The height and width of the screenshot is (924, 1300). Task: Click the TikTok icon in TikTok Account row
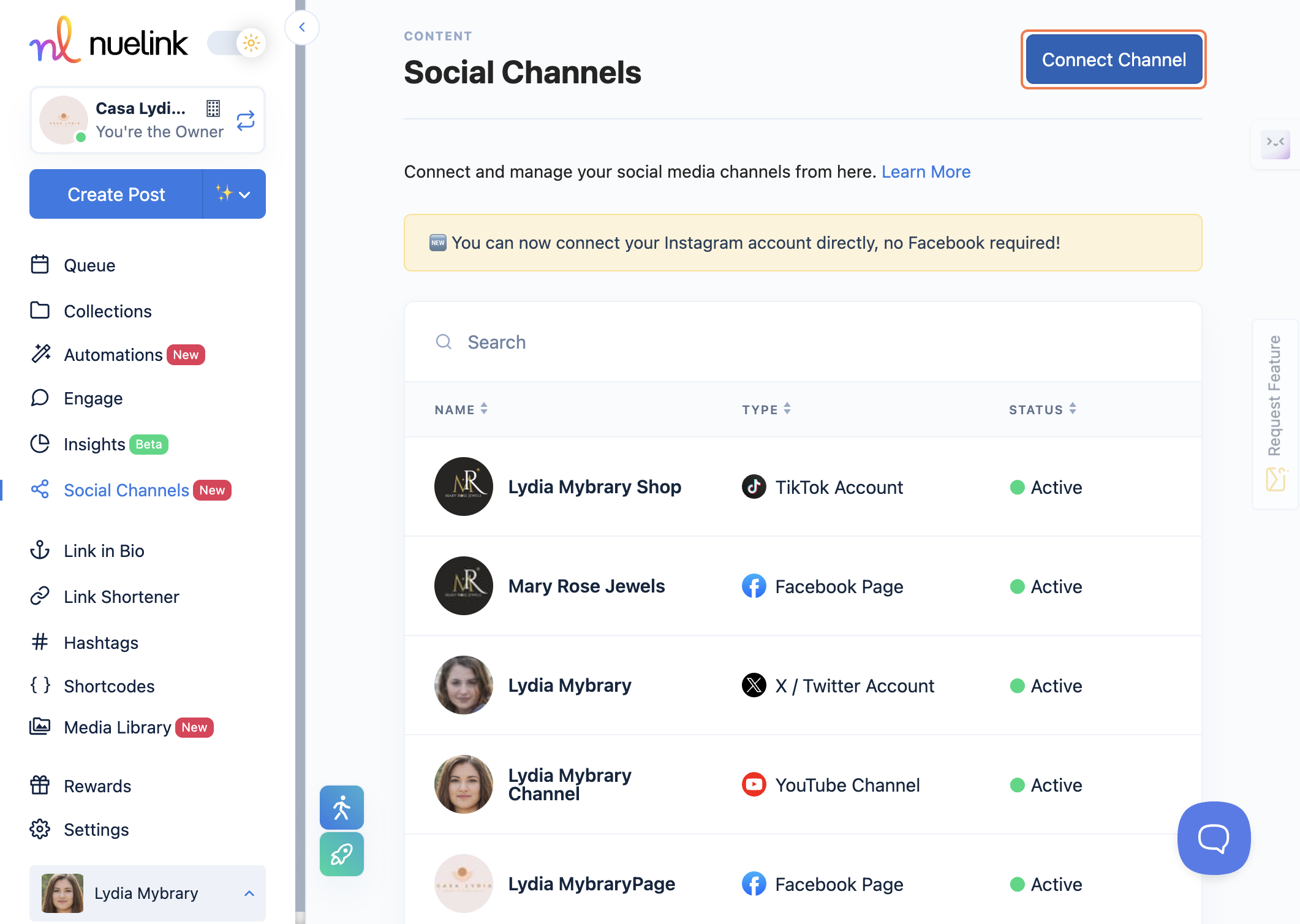(754, 487)
